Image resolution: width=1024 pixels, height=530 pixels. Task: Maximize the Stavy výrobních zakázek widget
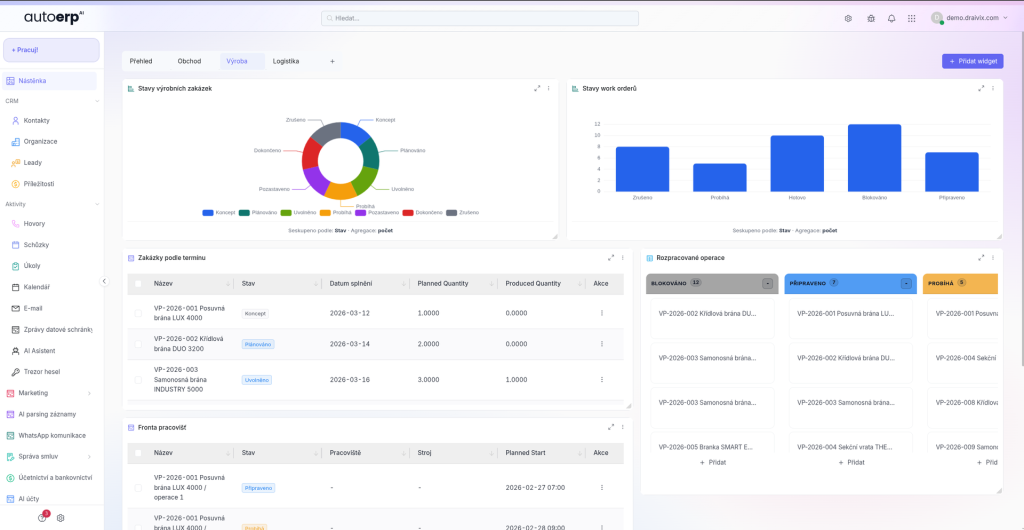[x=537, y=88]
